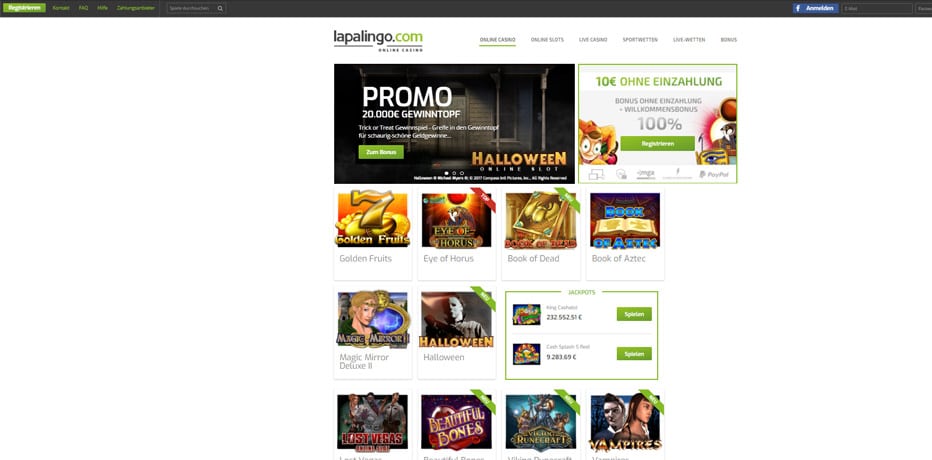
Task: Click the Cash Splash 5 Reel icon
Action: click(527, 354)
